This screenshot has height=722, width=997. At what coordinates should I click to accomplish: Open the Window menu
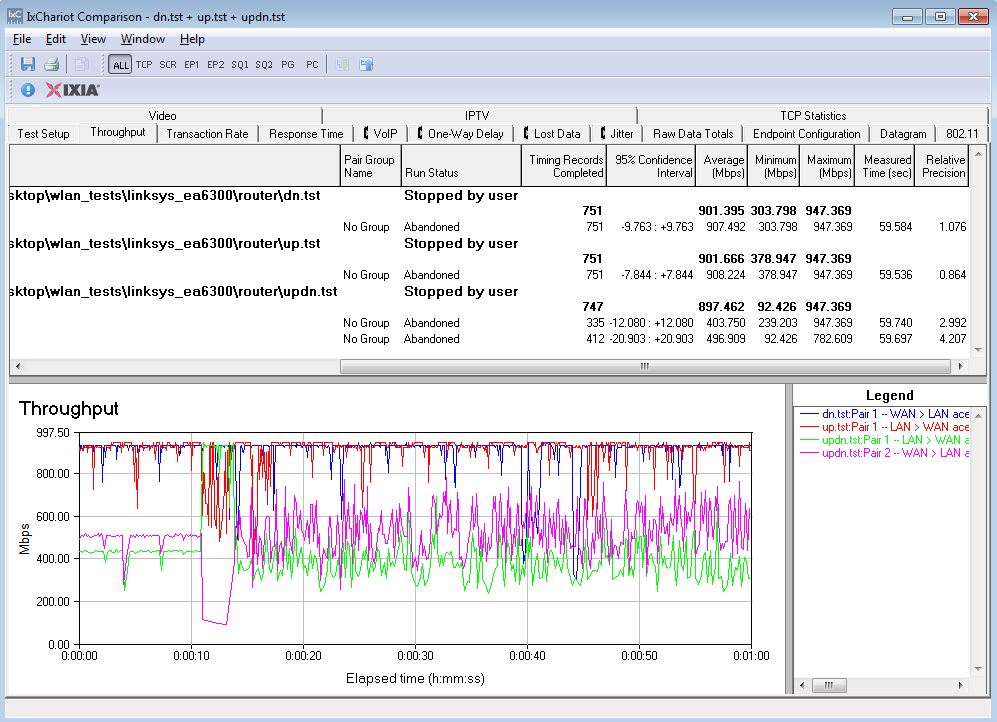142,39
